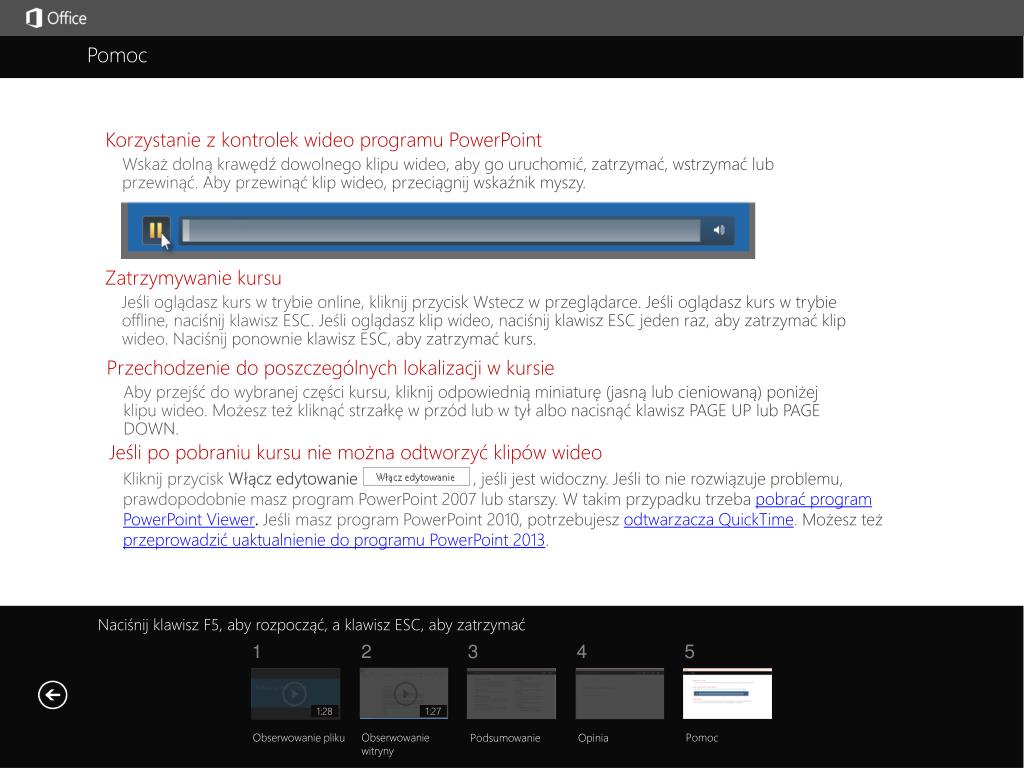Click the 1:28 duration badge
Image resolution: width=1024 pixels, height=768 pixels.
click(324, 711)
